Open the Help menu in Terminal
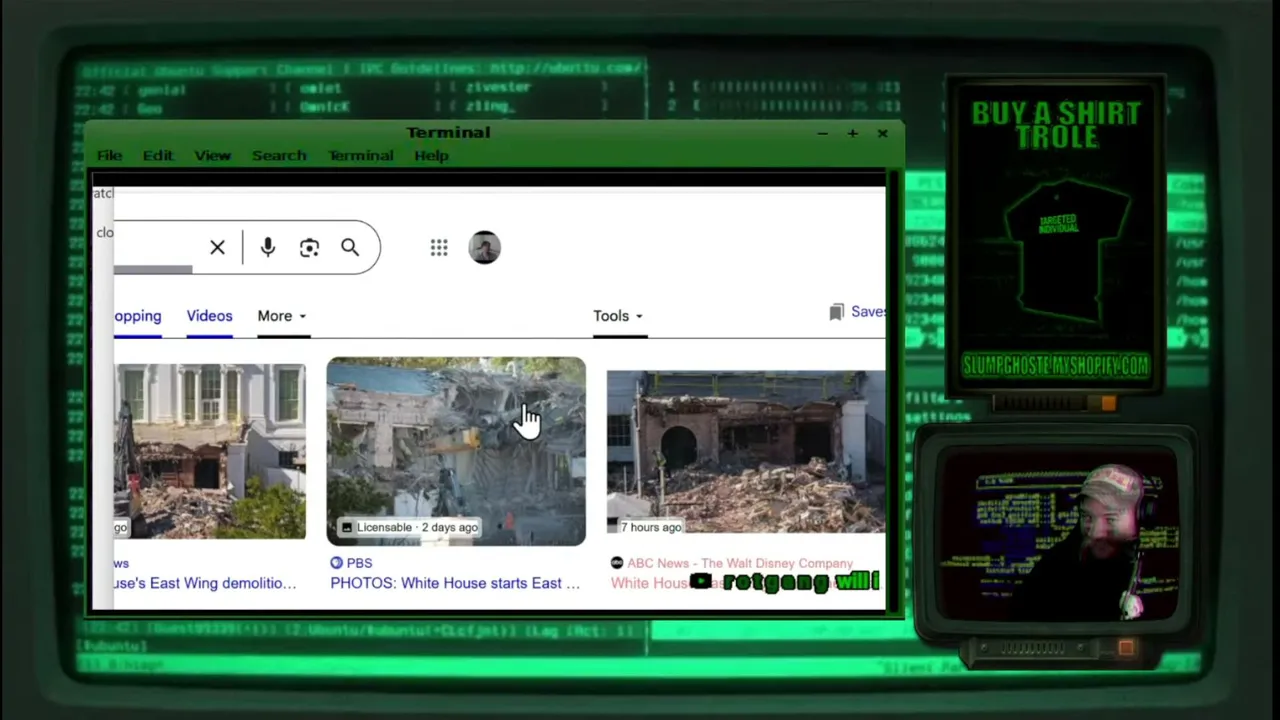1280x720 pixels. (x=431, y=156)
